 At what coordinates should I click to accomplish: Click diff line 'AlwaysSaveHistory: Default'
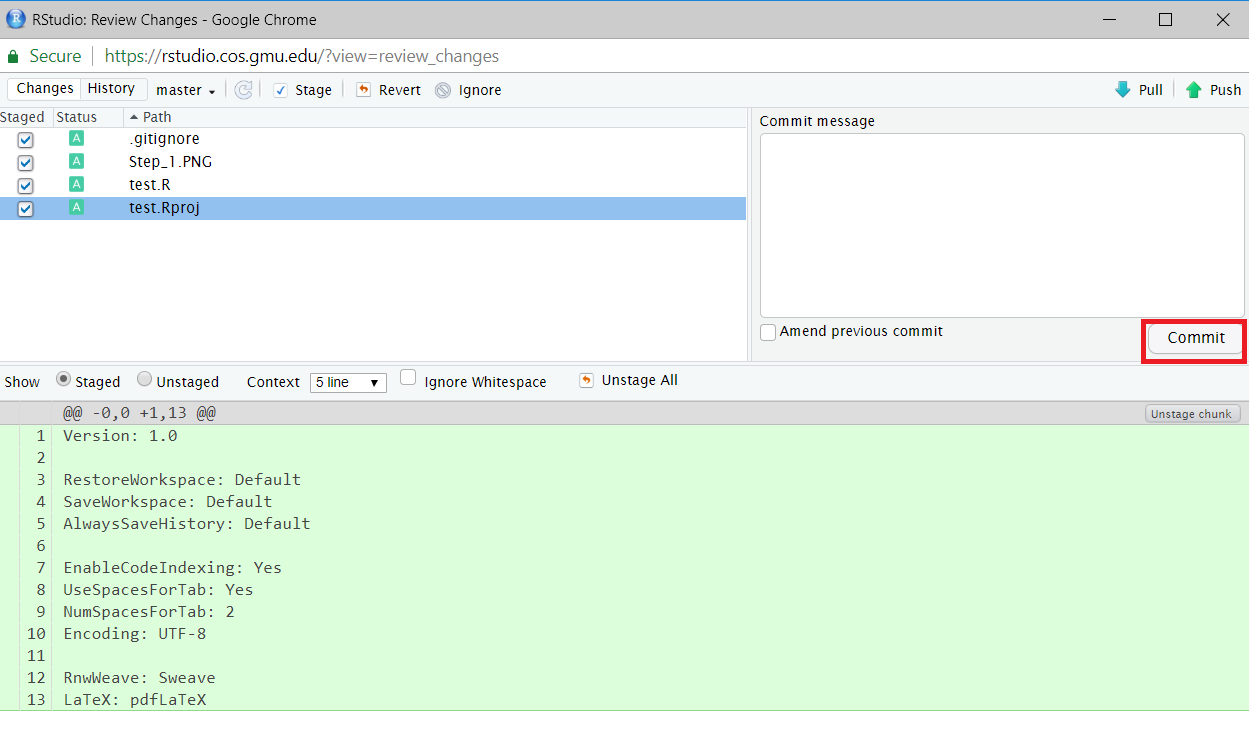click(x=187, y=524)
